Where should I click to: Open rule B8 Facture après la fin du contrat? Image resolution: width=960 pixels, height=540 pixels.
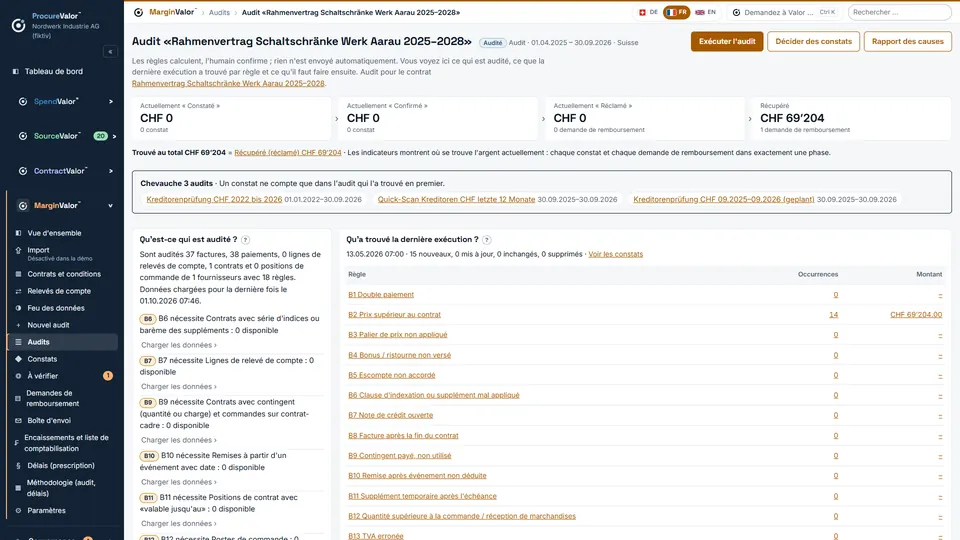click(x=403, y=436)
